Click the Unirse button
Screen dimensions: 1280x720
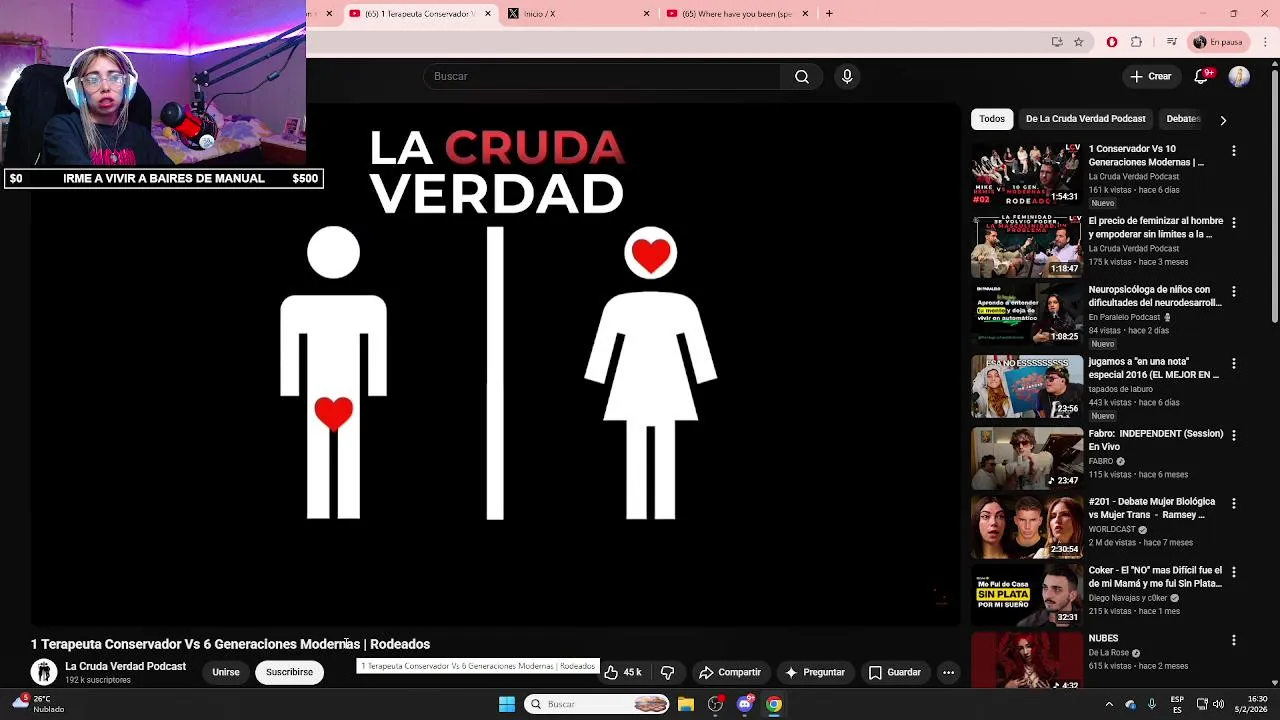pyautogui.click(x=226, y=673)
